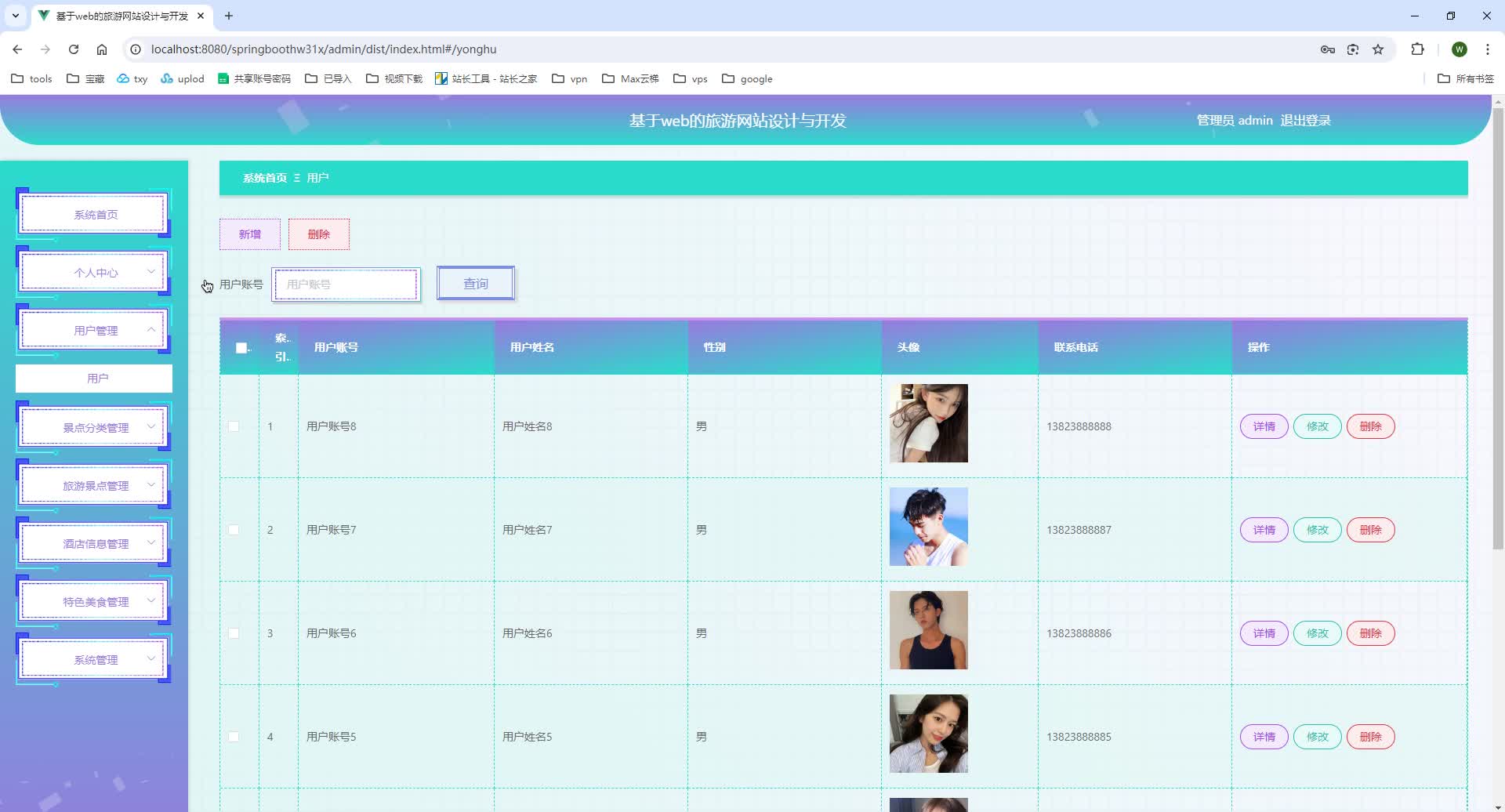Collapse the 用户管理 menu
Screen dimensions: 1505x812
click(94, 330)
